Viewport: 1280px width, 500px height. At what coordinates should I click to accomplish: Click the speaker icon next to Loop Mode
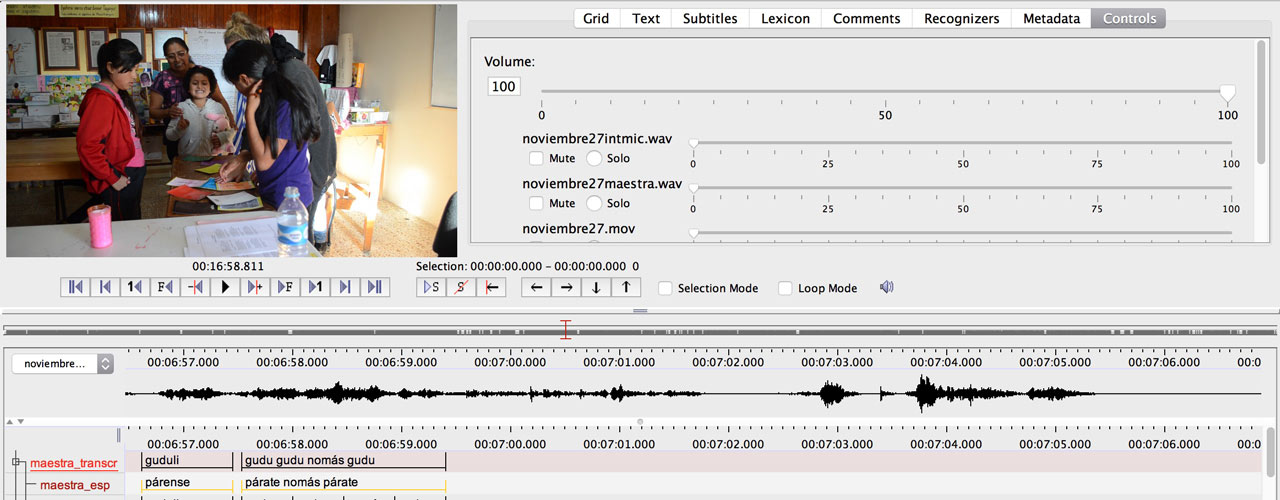tap(886, 287)
